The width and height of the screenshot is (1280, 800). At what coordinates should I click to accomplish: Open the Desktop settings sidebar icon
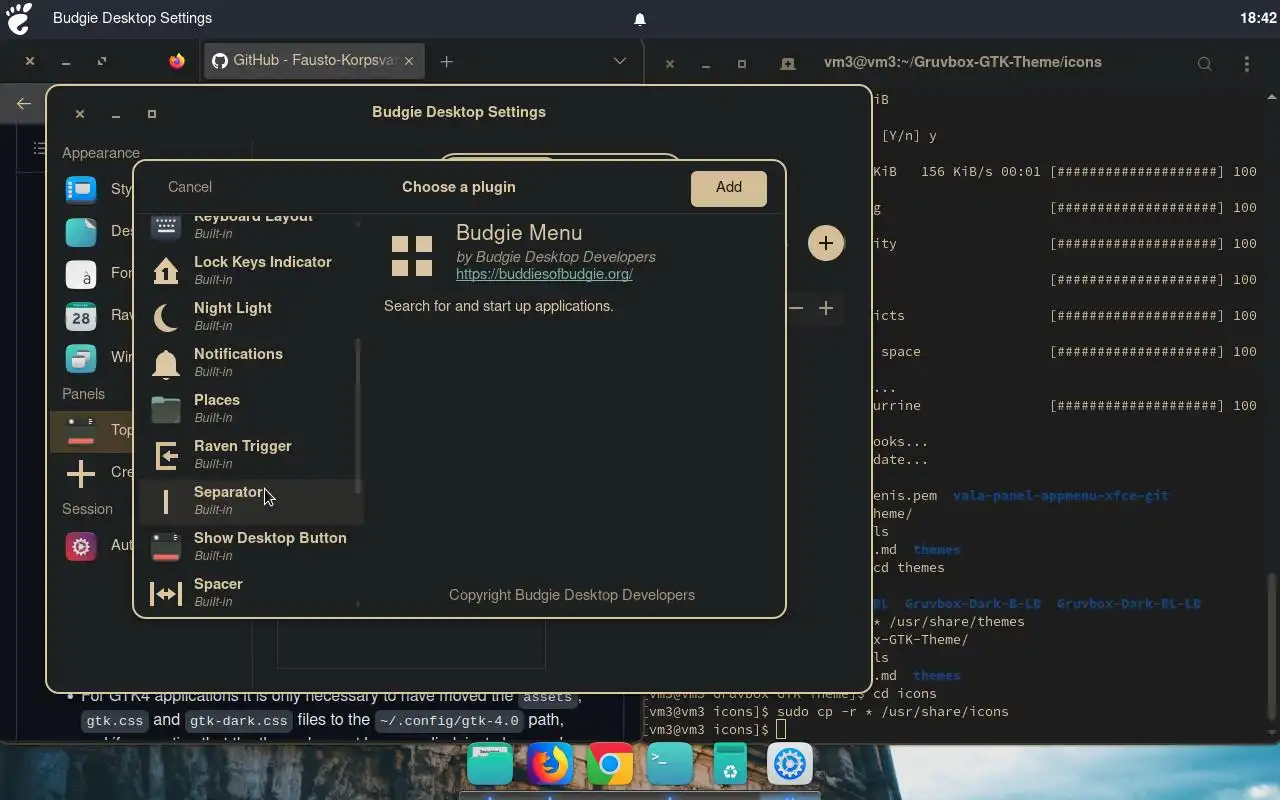tap(81, 231)
